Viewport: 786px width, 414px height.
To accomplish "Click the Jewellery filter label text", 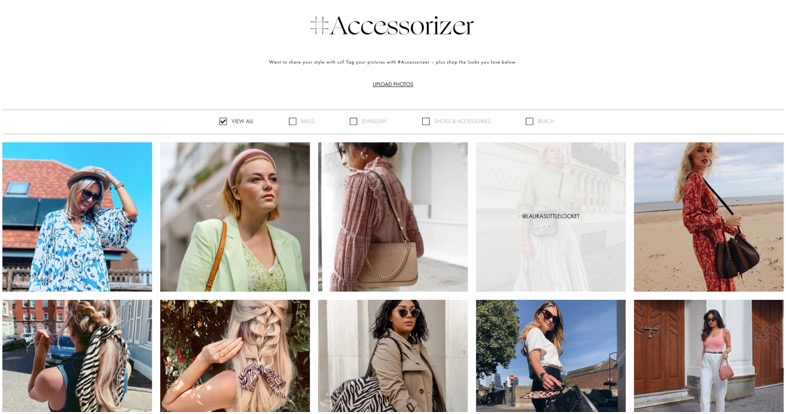I will 374,121.
